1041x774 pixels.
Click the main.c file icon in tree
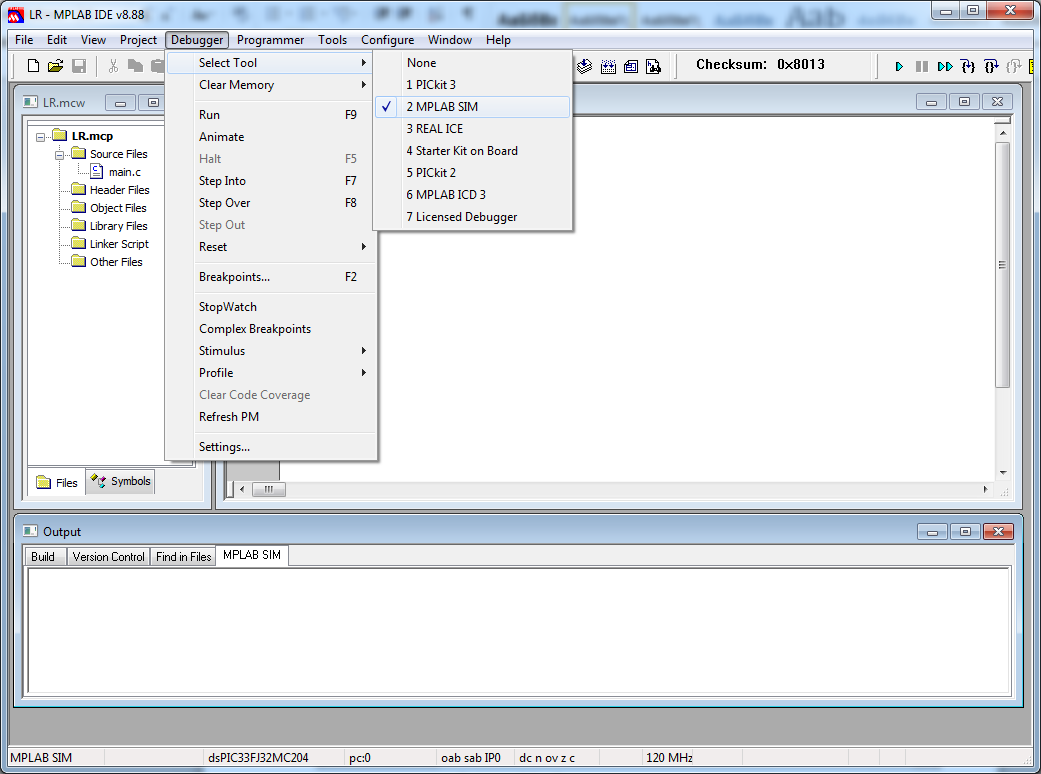[97, 171]
